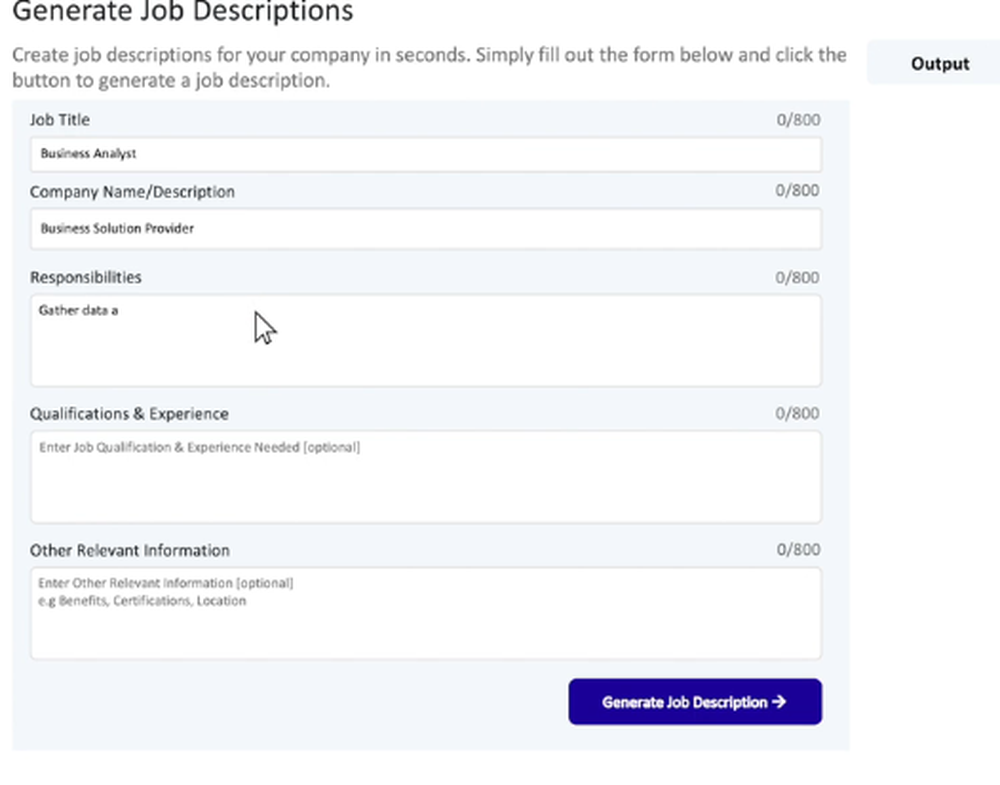Viewport: 1000px width, 785px height.
Task: Click the form instructions paragraph text
Action: point(429,67)
